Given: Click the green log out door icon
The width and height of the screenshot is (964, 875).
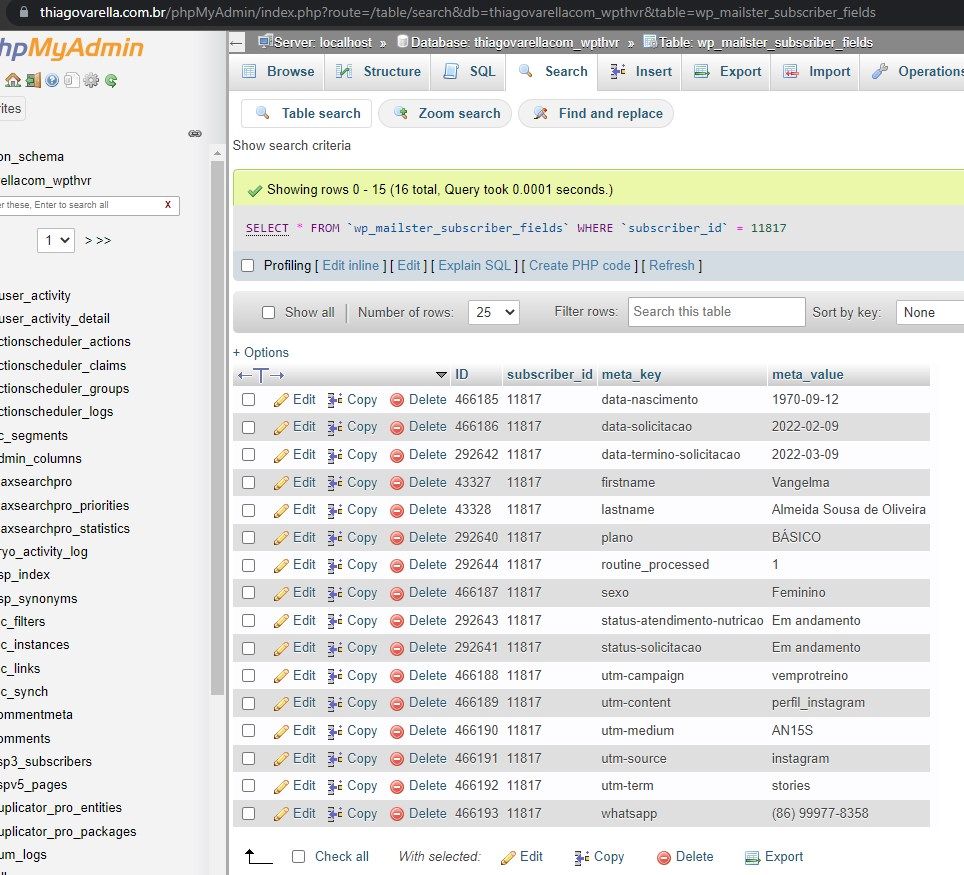Looking at the screenshot, I should [x=33, y=81].
